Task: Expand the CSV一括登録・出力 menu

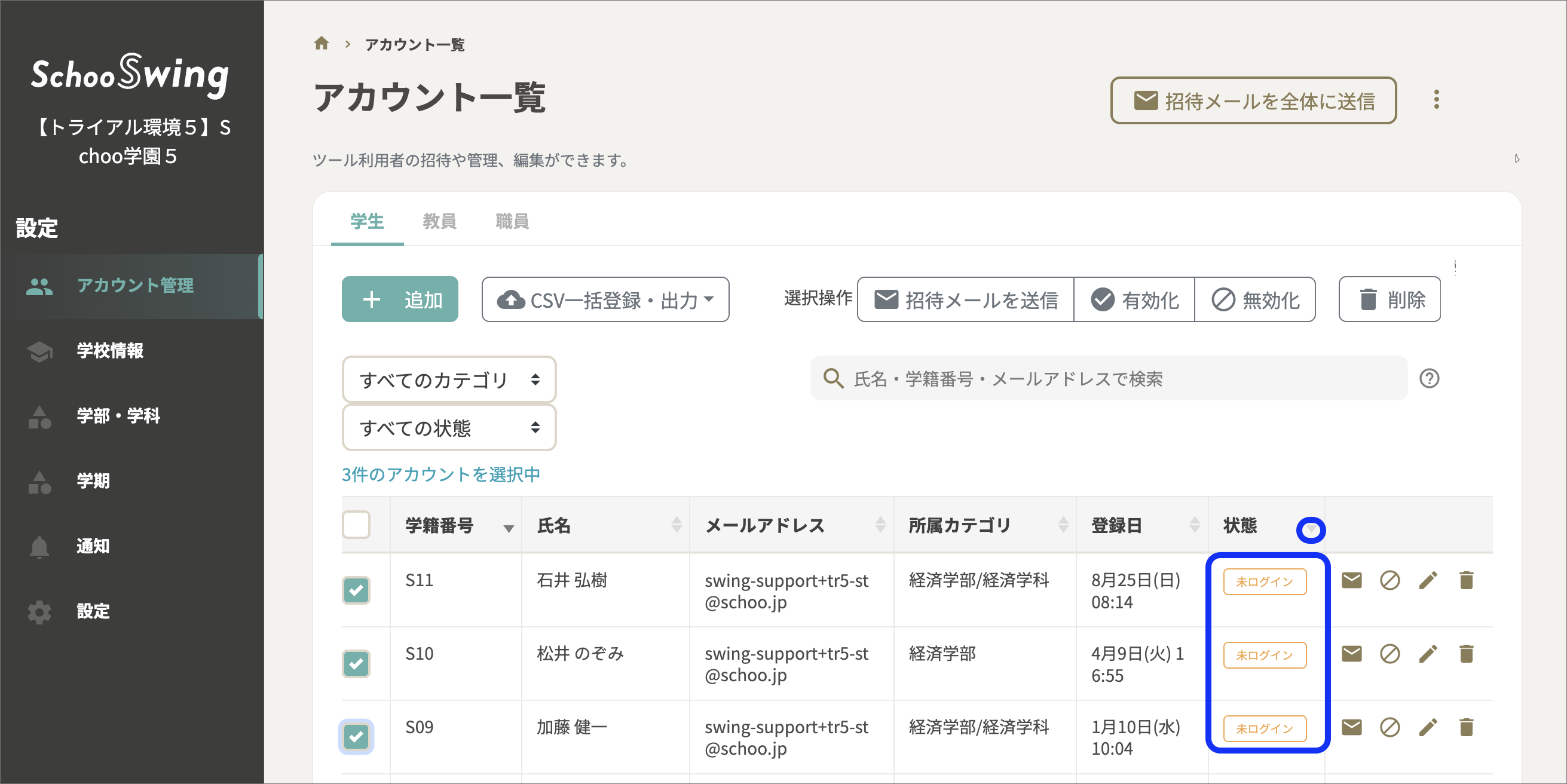Action: (x=605, y=299)
